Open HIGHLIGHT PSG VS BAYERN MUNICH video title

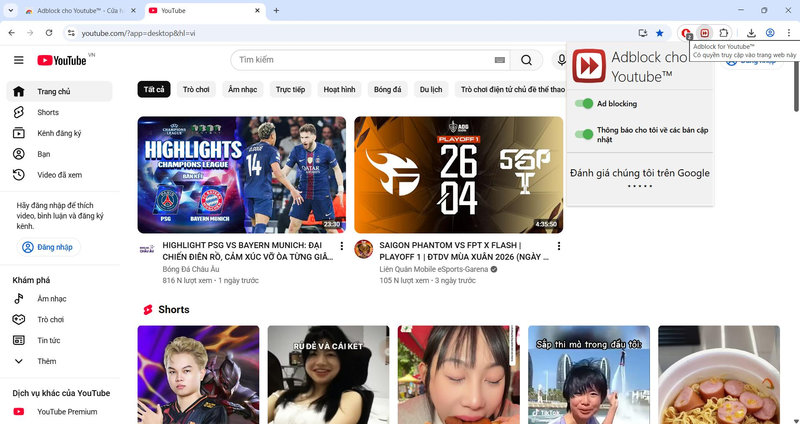[248, 251]
